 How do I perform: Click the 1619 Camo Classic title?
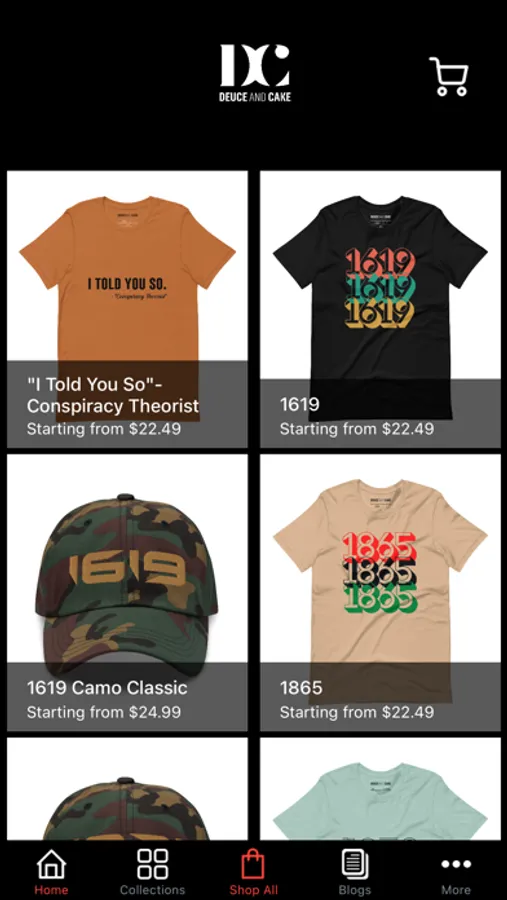coord(107,688)
